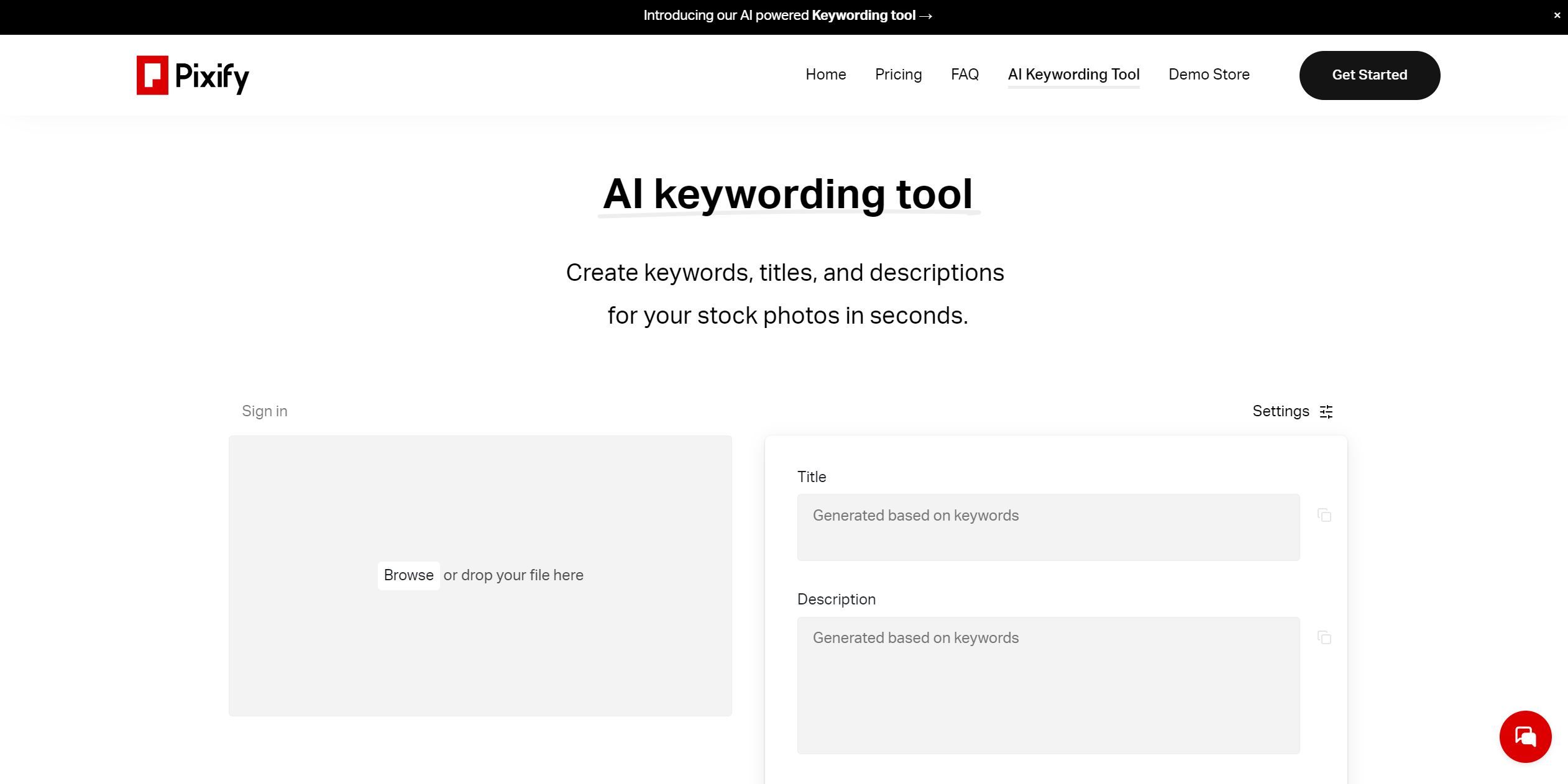Click Browse to choose a file
The width and height of the screenshot is (1568, 784).
(408, 575)
